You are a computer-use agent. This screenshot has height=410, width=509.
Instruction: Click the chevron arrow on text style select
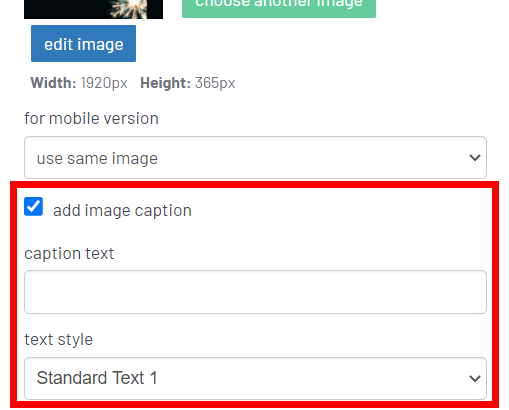click(x=474, y=378)
